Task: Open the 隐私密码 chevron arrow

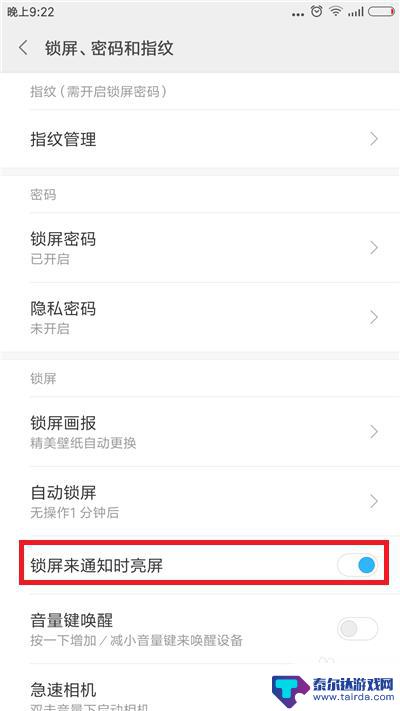Action: pos(374,317)
